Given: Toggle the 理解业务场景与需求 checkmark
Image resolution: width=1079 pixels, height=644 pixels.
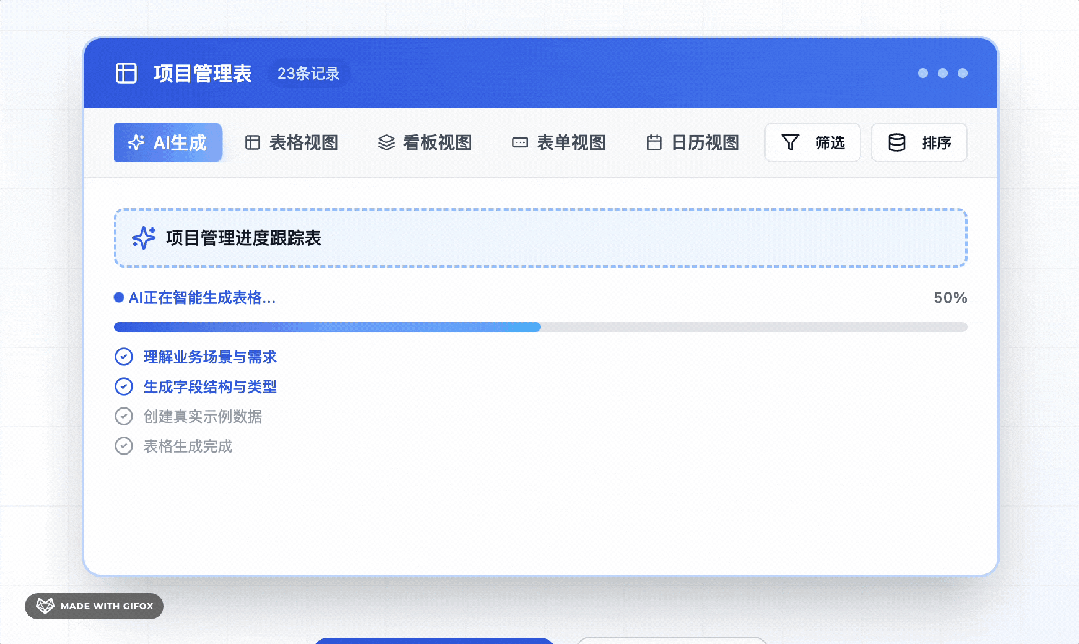Looking at the screenshot, I should coord(124,356).
